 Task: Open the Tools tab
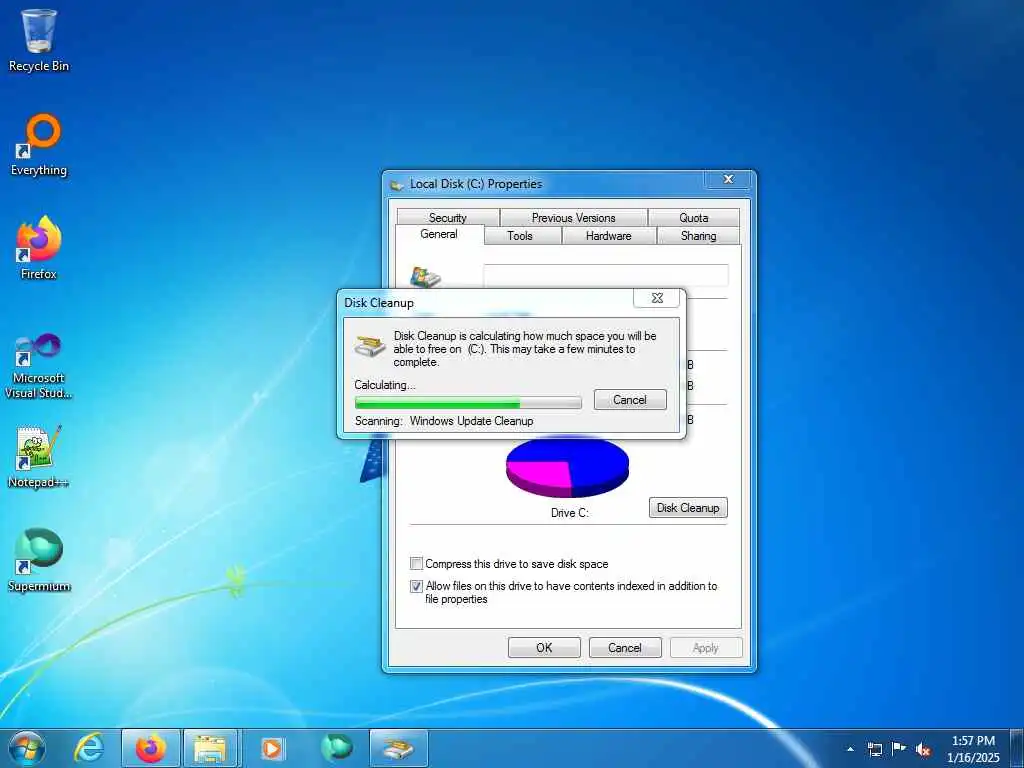520,236
